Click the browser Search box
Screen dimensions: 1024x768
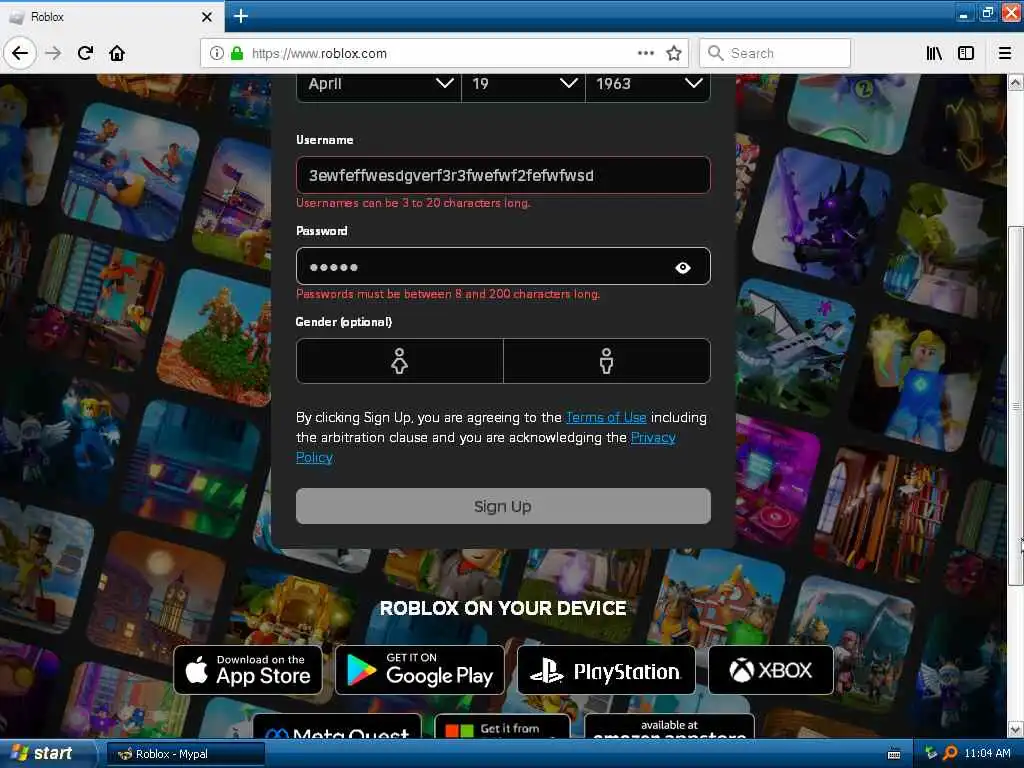coord(775,53)
